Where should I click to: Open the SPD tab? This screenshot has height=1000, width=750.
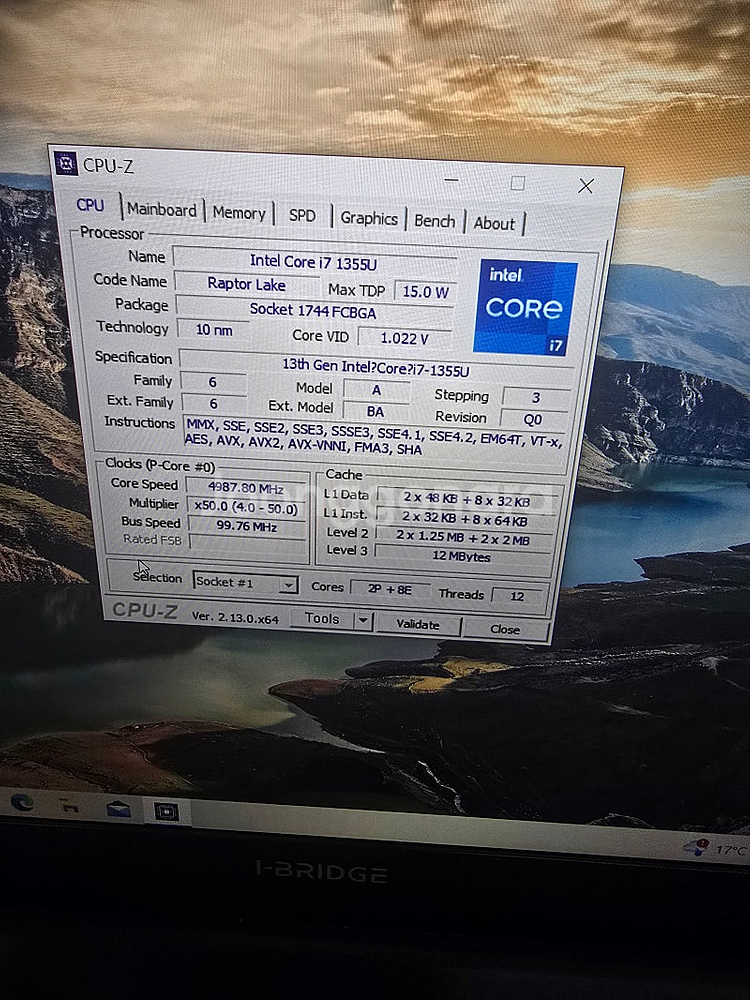pos(302,216)
